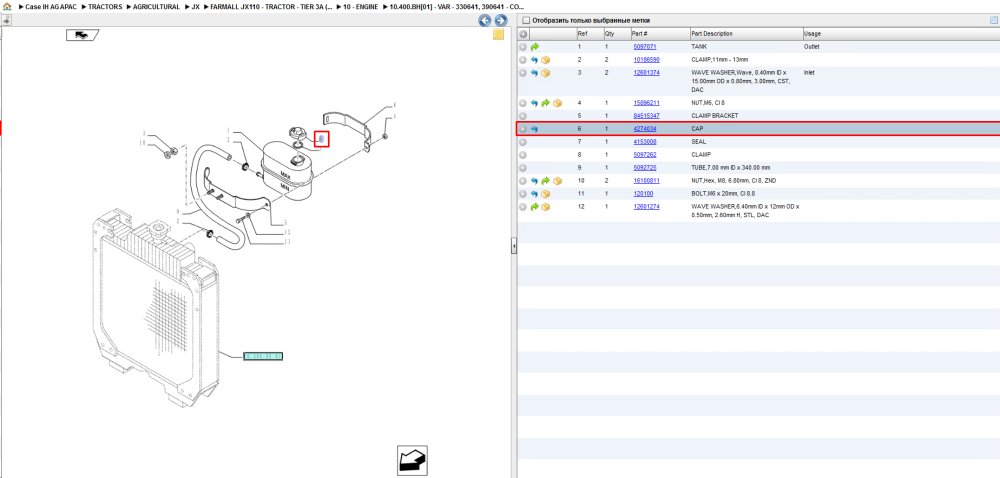Click the green arrow icon in the NUT,M6 row
The width and height of the screenshot is (1000, 478).
pos(546,103)
